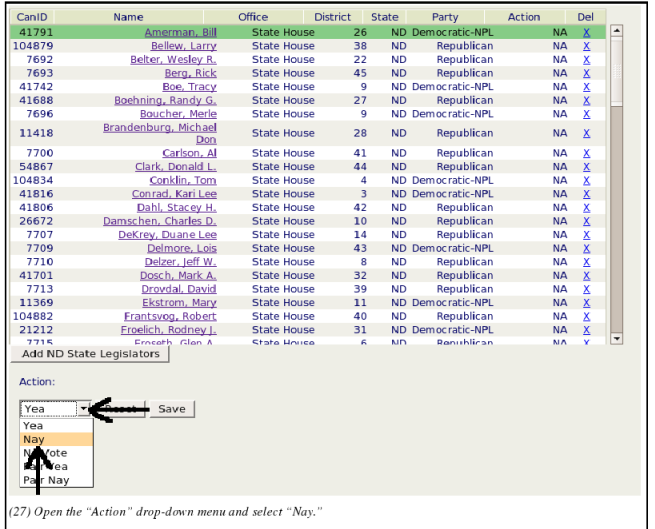The height and width of the screenshot is (529, 655).
Task: Click the Save button
Action: (x=172, y=409)
